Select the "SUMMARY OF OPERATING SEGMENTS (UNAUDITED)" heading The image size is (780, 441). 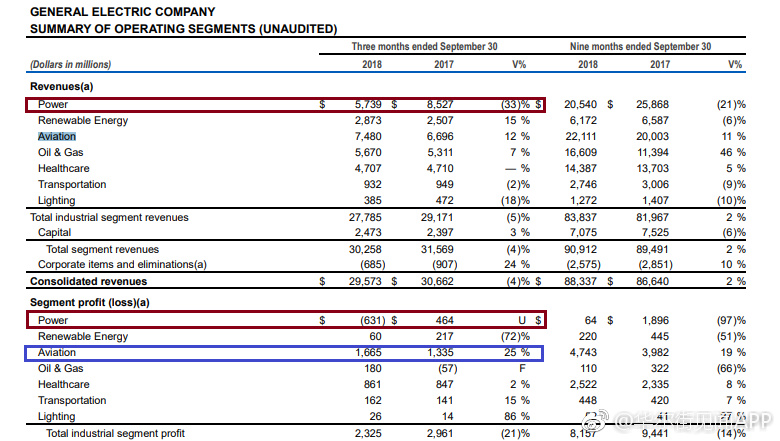[184, 29]
